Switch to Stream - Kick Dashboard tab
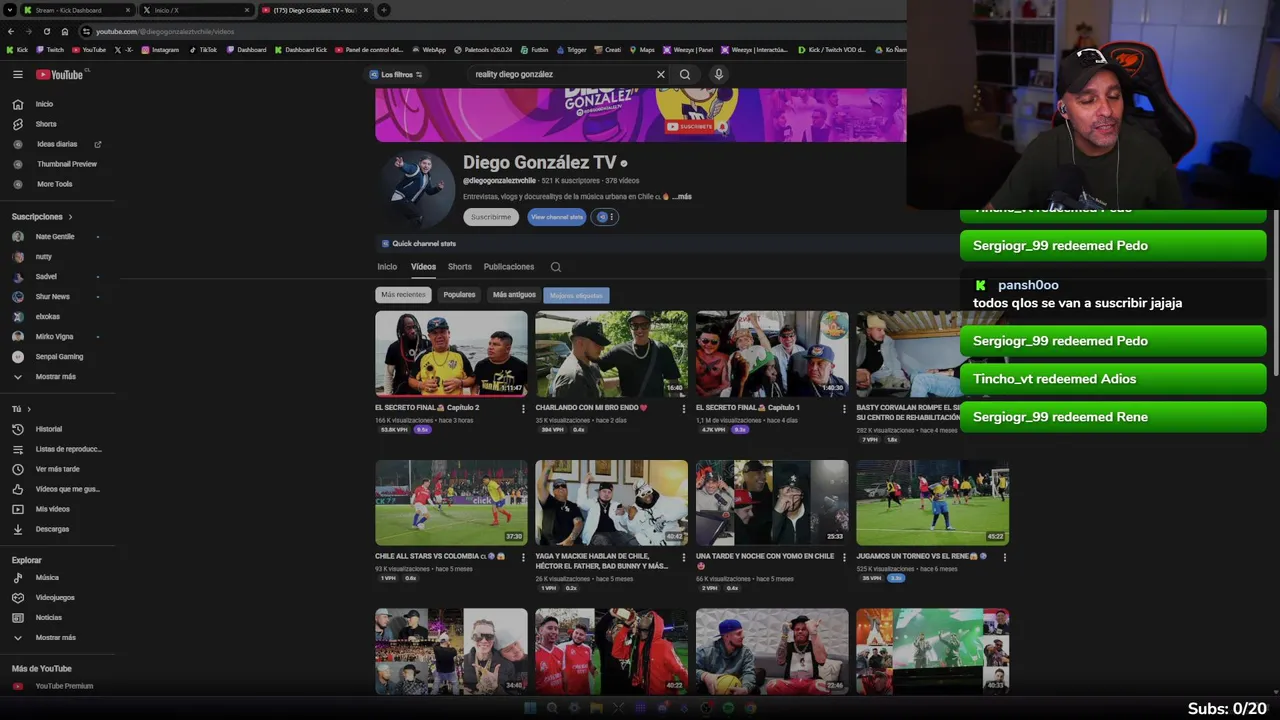The width and height of the screenshot is (1280, 720). [x=76, y=10]
